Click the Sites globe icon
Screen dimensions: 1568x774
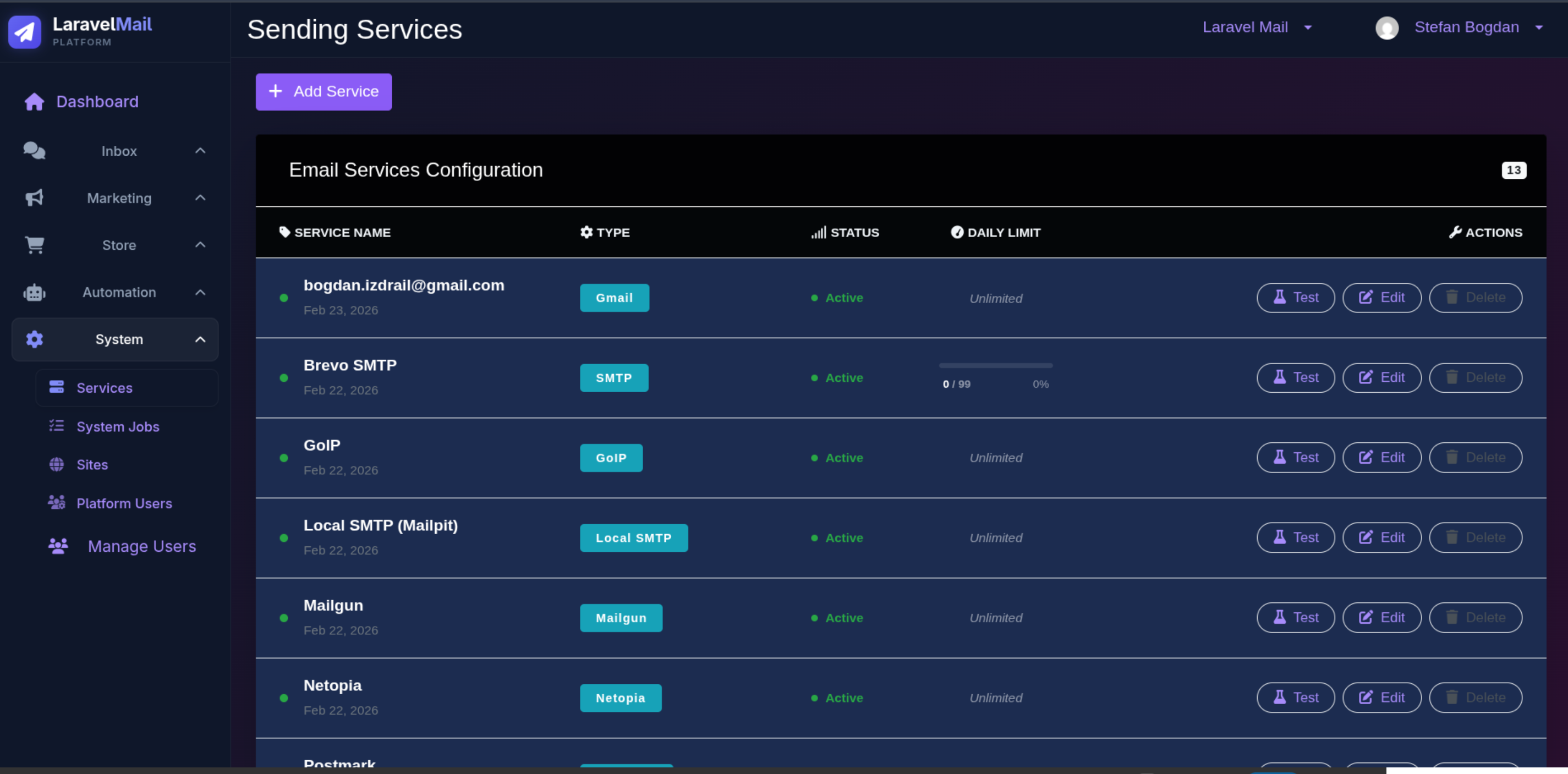57,464
